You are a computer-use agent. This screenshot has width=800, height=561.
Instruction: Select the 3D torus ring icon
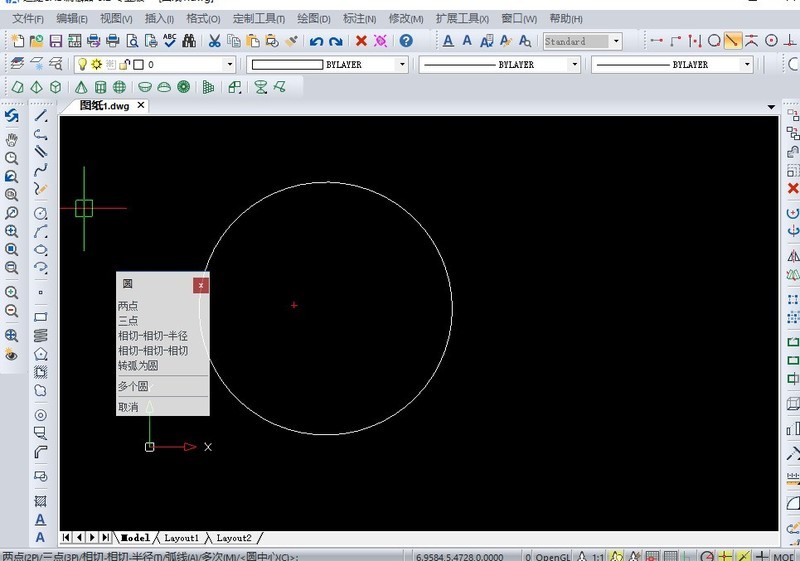point(184,87)
